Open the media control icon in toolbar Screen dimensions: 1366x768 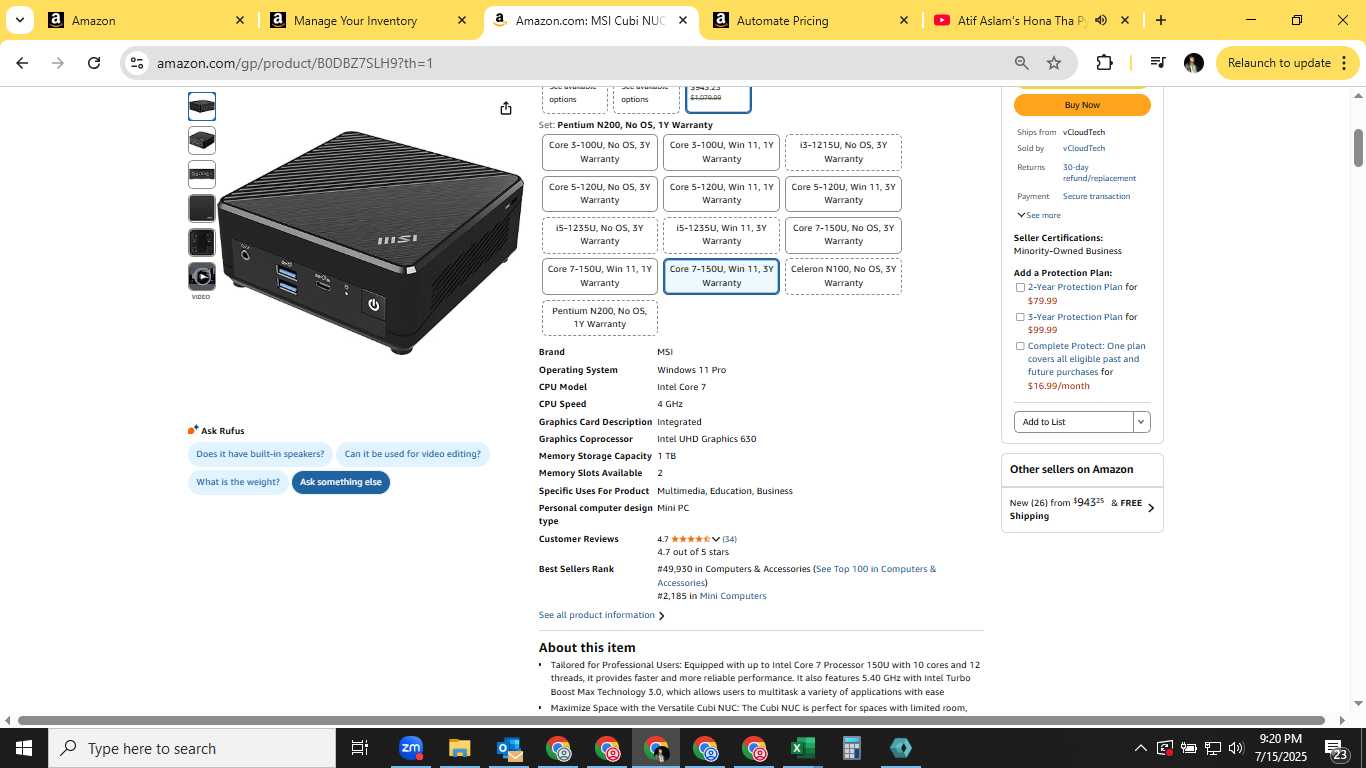click(x=1158, y=63)
